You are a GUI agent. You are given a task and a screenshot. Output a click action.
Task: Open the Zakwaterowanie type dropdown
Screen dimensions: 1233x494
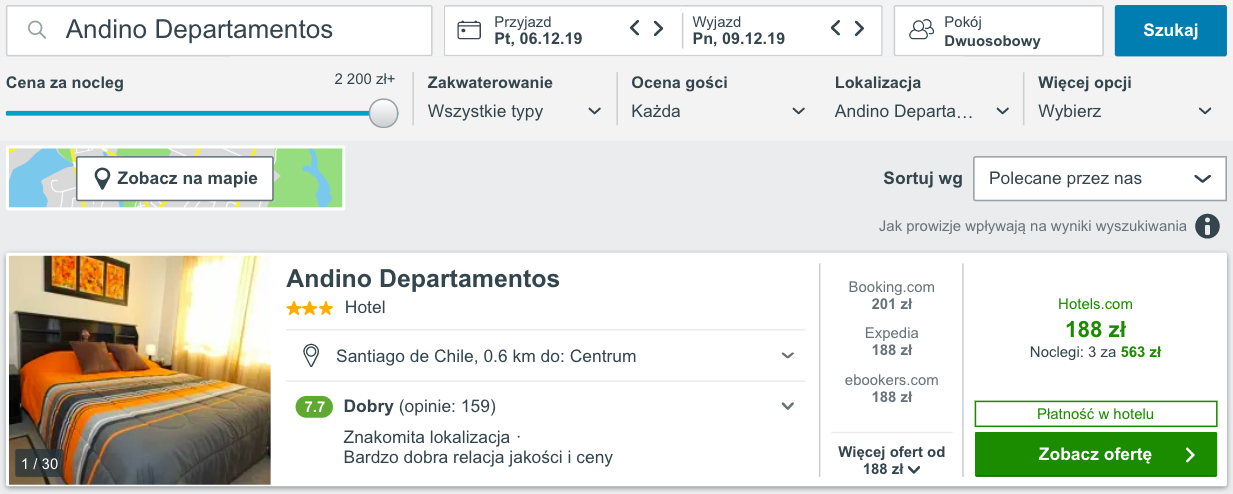click(x=514, y=111)
